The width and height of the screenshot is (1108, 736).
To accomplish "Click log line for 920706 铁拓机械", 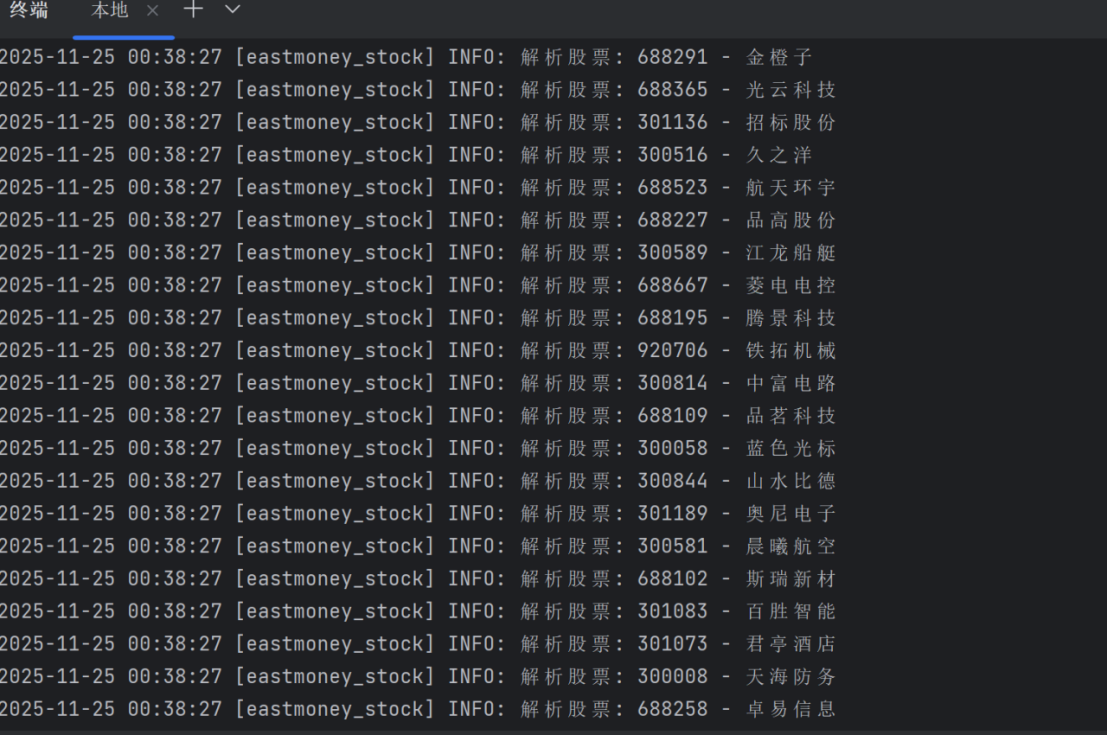I will click(418, 350).
